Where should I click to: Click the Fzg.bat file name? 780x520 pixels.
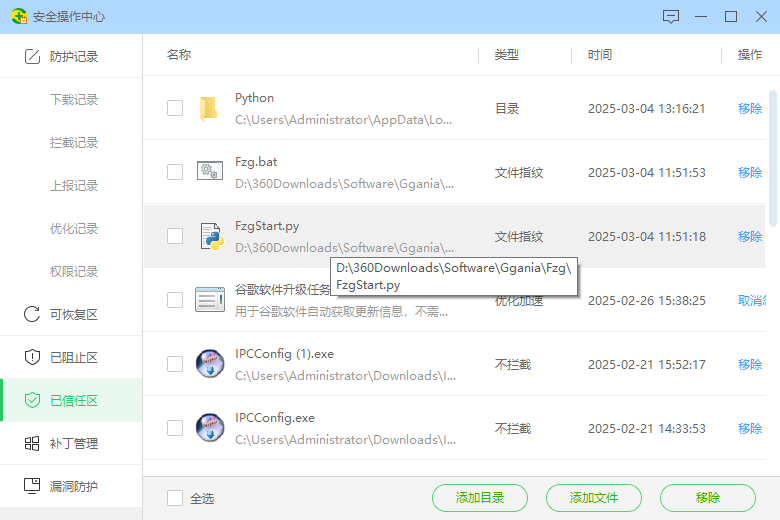(x=256, y=162)
